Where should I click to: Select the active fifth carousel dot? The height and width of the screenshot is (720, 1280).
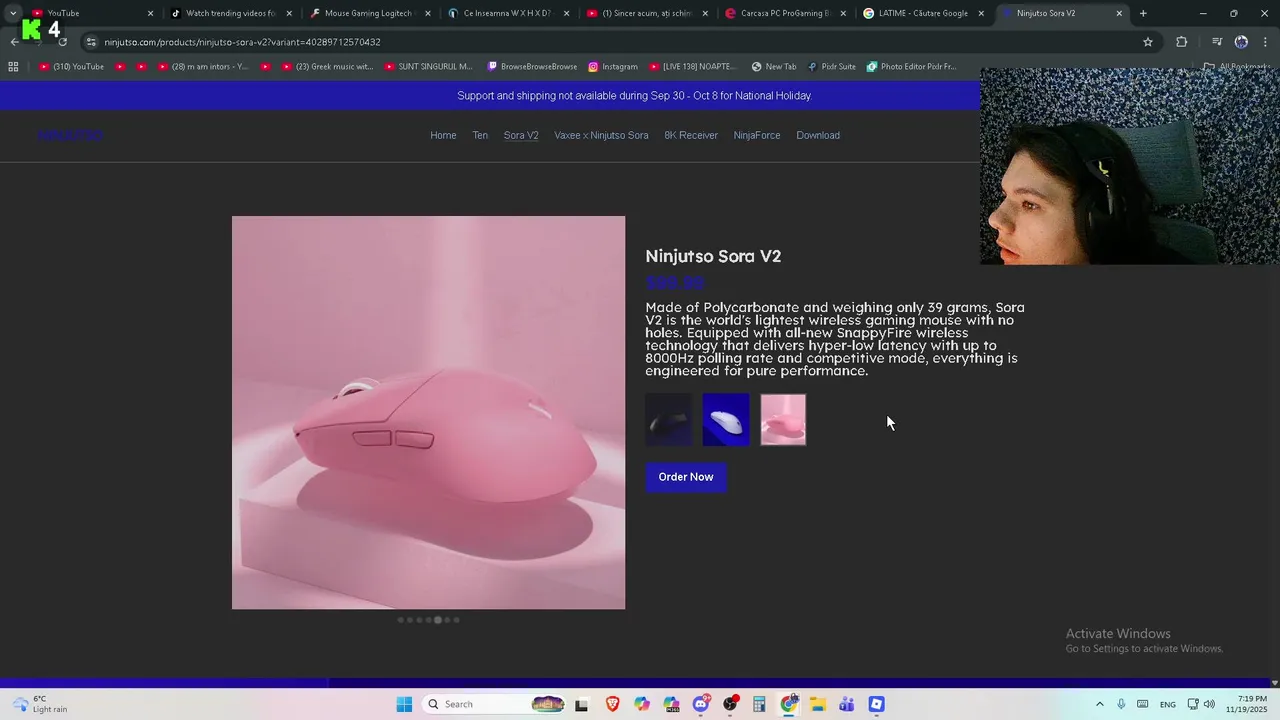pos(437,620)
